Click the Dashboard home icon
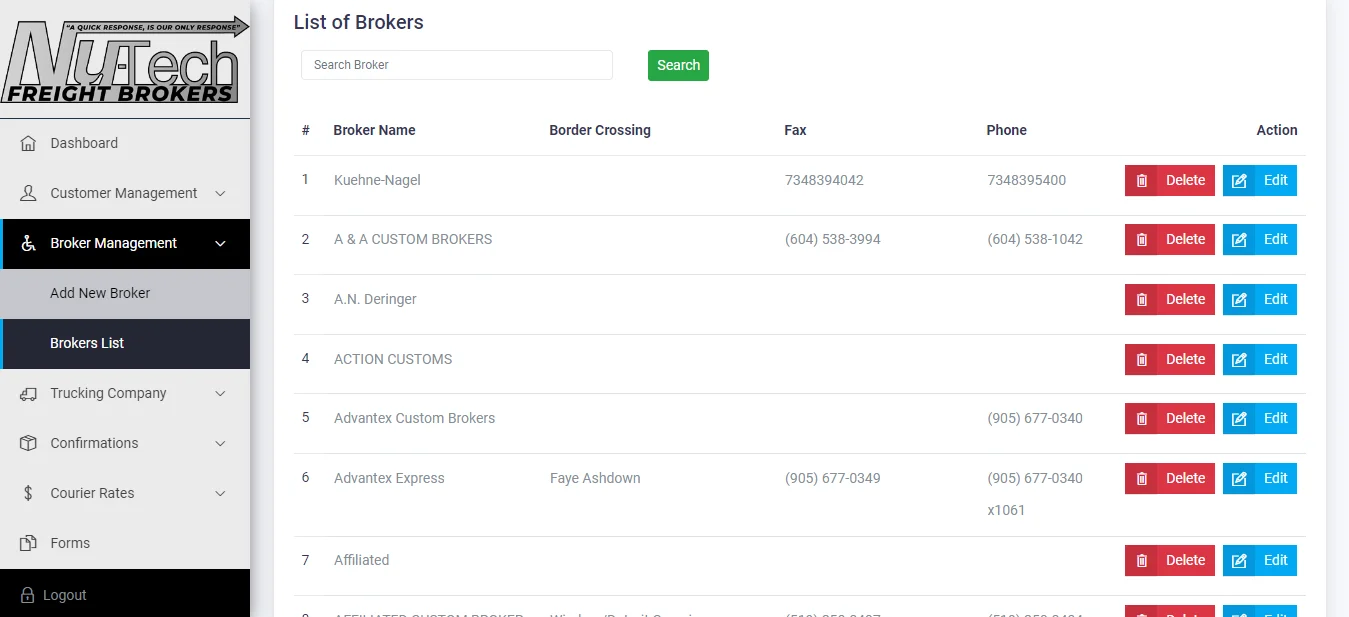 [28, 143]
